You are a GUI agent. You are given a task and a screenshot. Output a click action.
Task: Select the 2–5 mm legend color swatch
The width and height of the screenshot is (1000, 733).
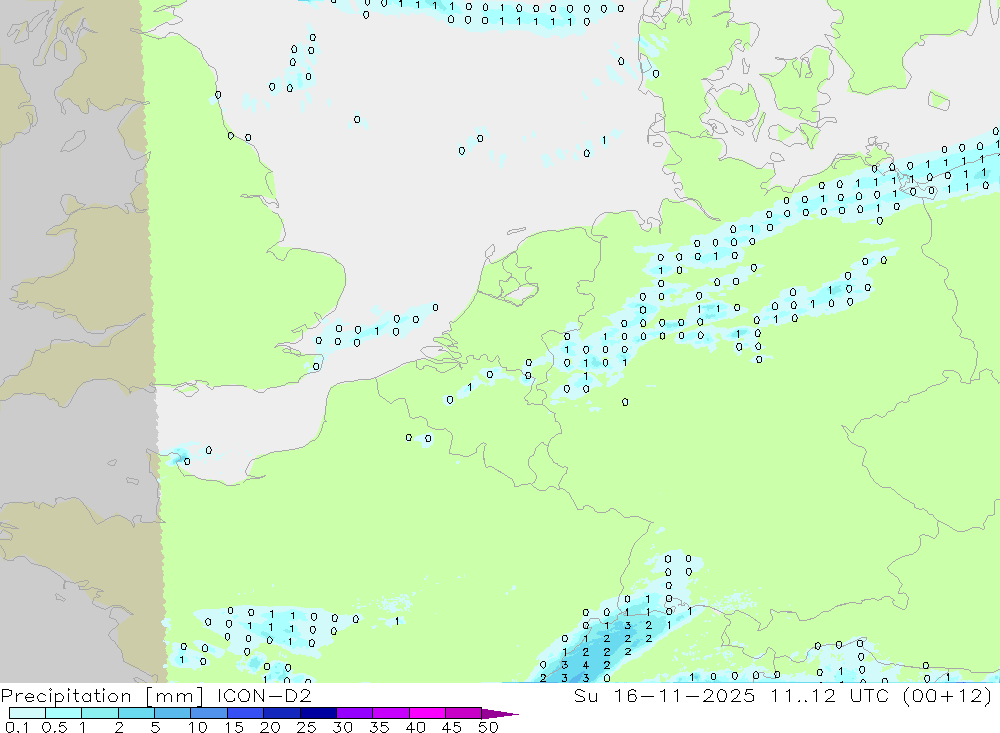coord(136,713)
